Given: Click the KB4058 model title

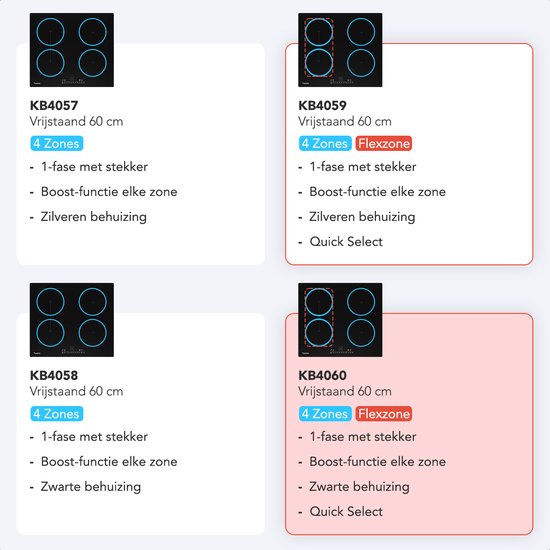Looking at the screenshot, I should [x=54, y=375].
